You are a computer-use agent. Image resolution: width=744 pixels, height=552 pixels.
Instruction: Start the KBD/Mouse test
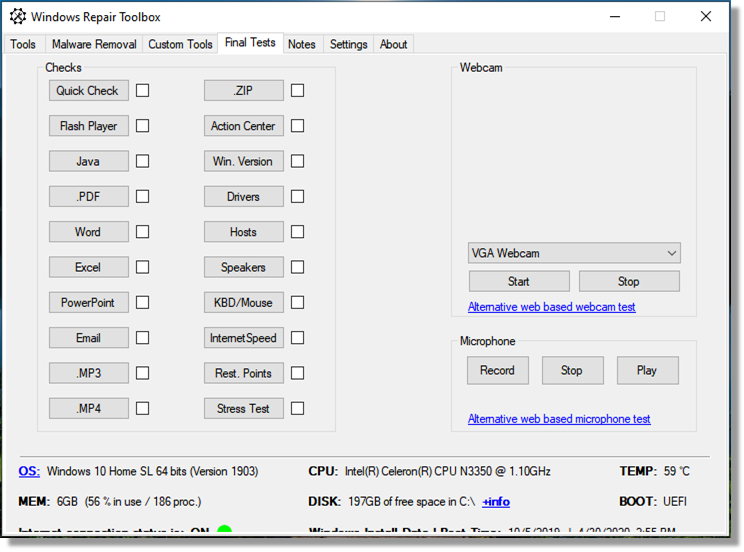244,302
